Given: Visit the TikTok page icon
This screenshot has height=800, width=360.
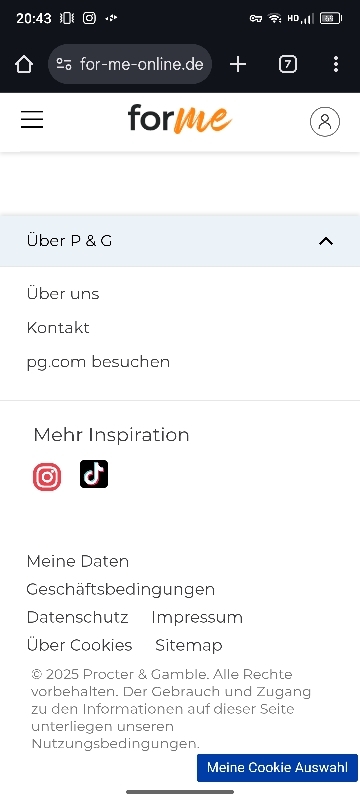Looking at the screenshot, I should 94,474.
